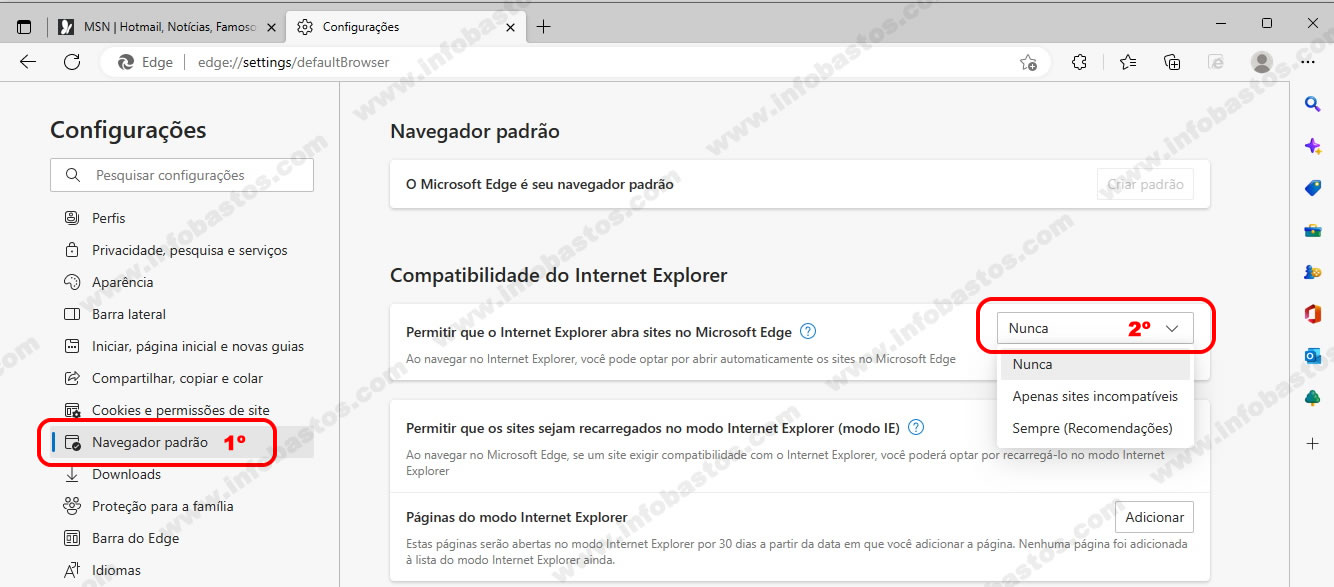Viewport: 1334px width, 587px height.
Task: Open Proteção para a família settings
Action: pyautogui.click(x=182, y=506)
